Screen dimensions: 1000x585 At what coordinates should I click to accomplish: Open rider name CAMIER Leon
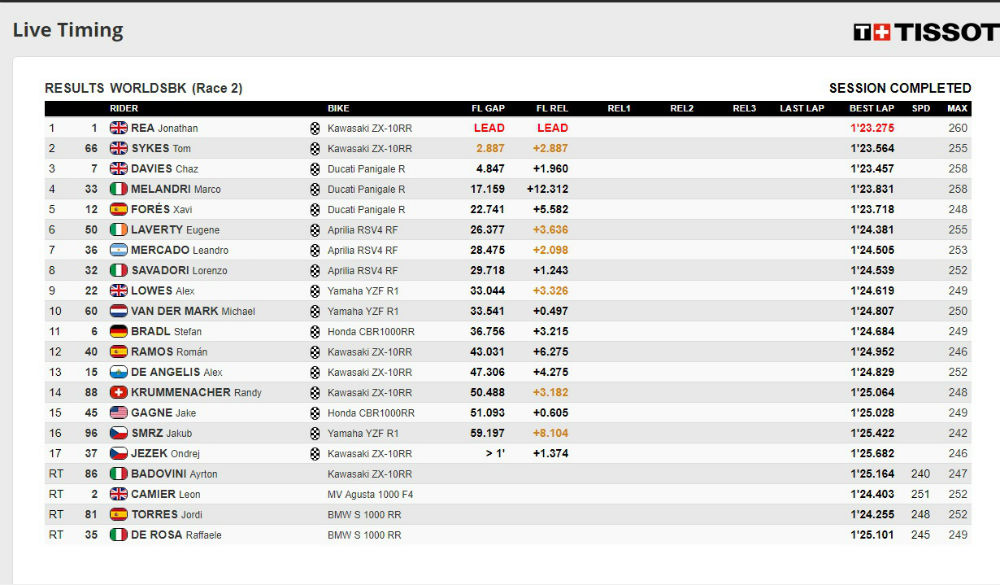(x=166, y=494)
